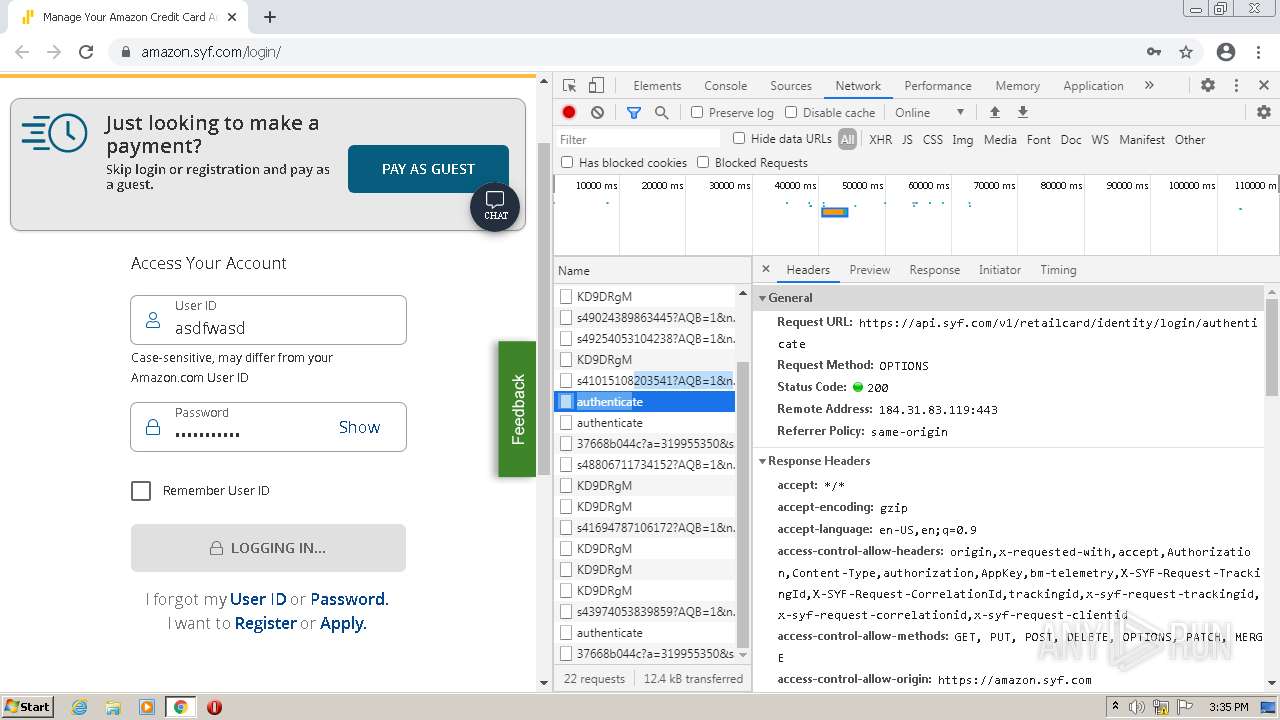Clear the network log

pos(597,113)
